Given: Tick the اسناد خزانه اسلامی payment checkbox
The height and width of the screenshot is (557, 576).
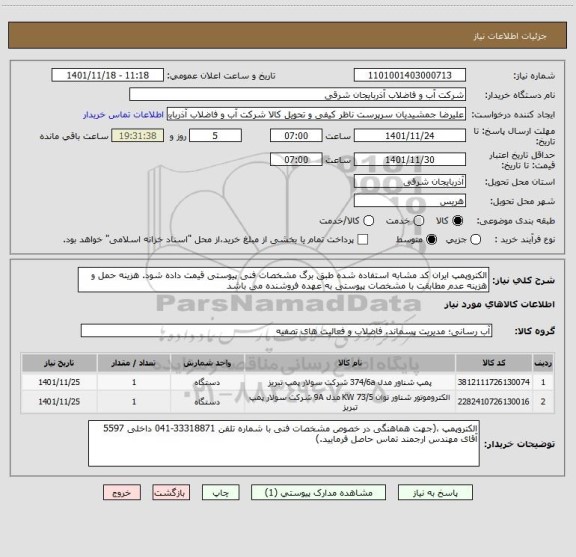Looking at the screenshot, I should pyautogui.click(x=363, y=240).
